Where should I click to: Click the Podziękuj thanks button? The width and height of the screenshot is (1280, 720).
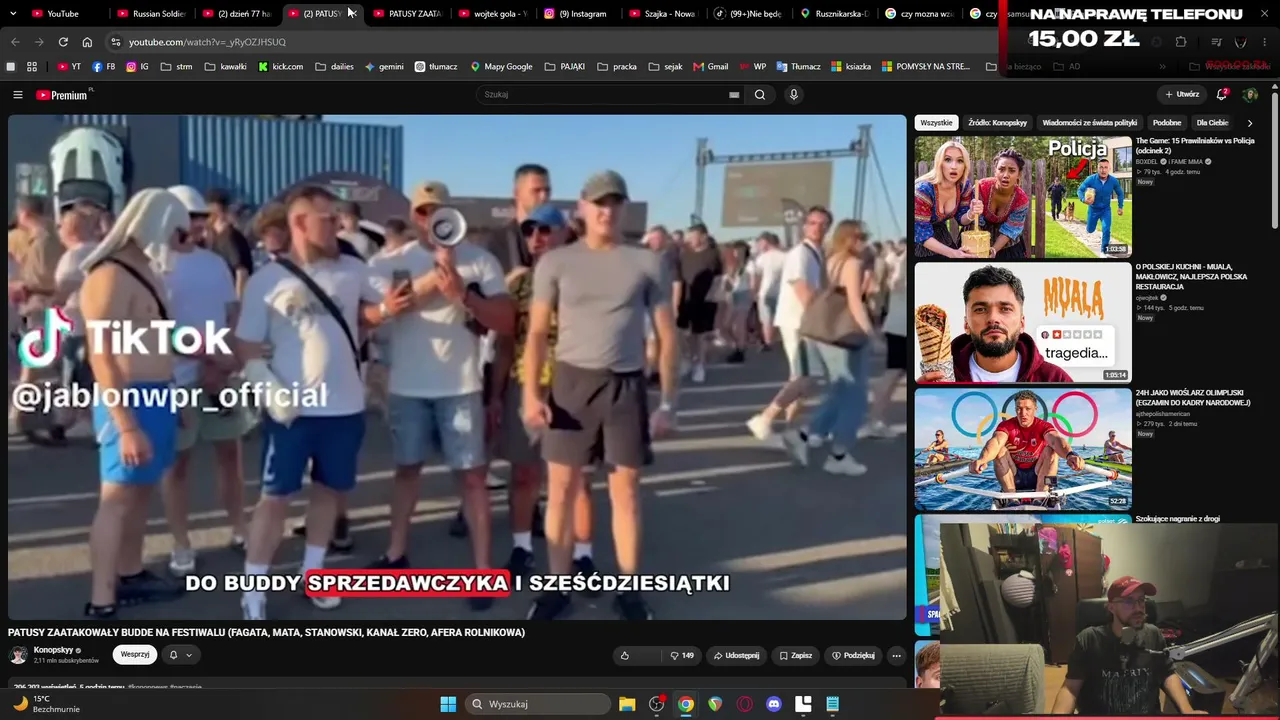pos(853,656)
